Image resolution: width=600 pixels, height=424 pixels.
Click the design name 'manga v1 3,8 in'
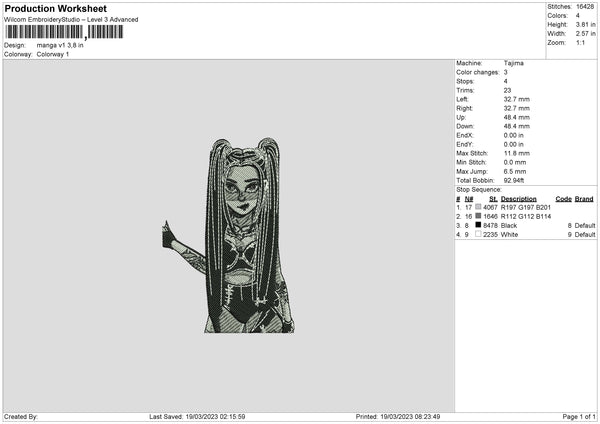[60, 45]
